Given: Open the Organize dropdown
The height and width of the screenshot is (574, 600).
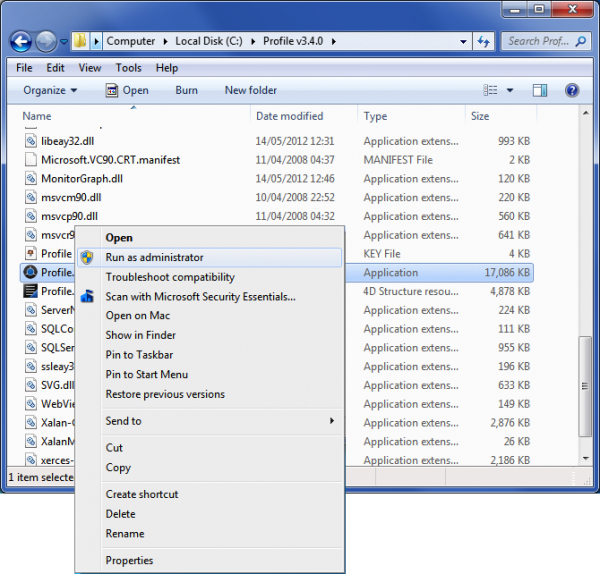Looking at the screenshot, I should pyautogui.click(x=50, y=90).
